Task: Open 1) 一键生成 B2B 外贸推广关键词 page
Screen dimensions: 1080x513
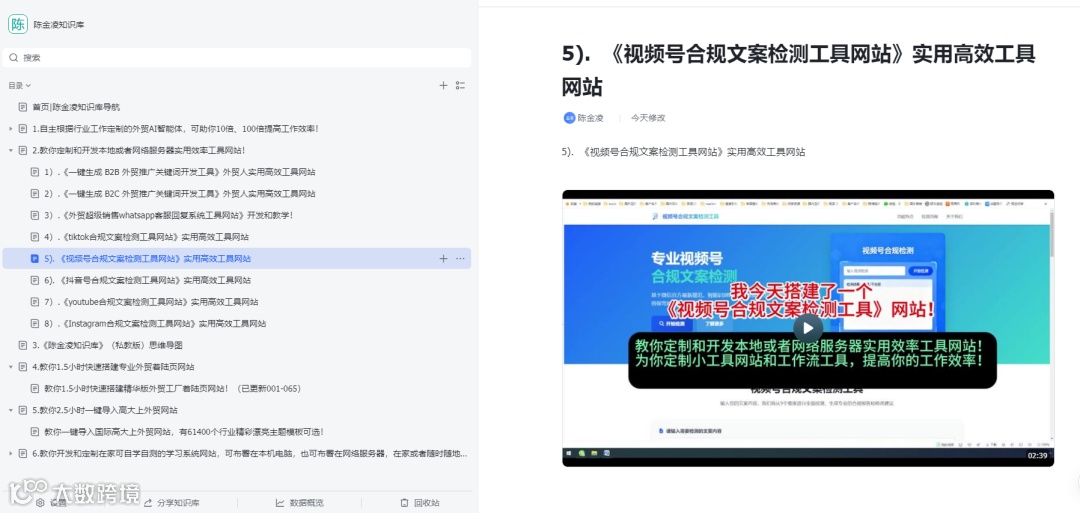Action: coord(180,172)
